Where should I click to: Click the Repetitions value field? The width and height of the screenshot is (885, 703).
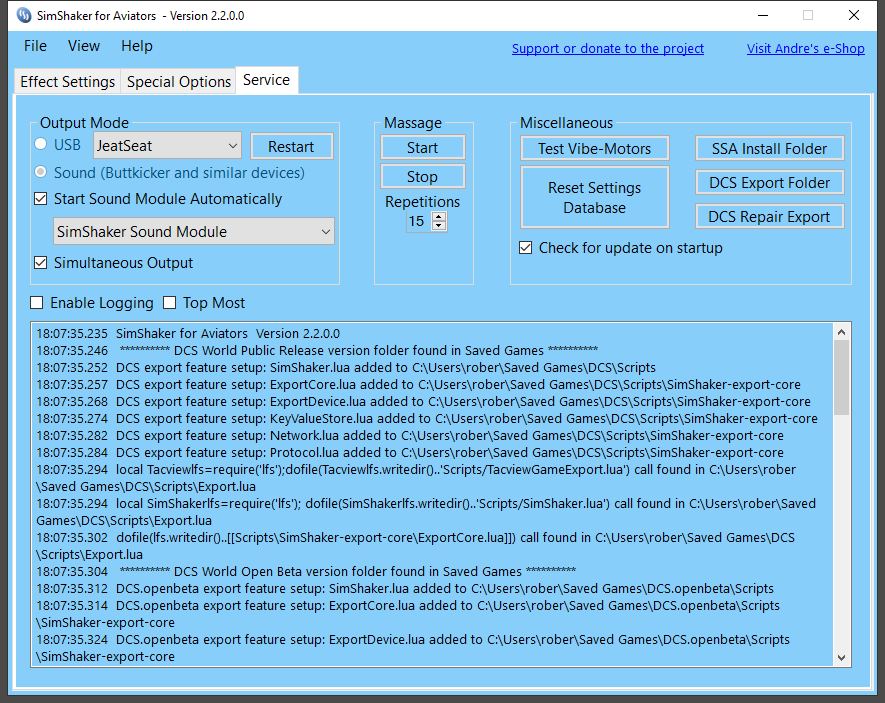(418, 221)
